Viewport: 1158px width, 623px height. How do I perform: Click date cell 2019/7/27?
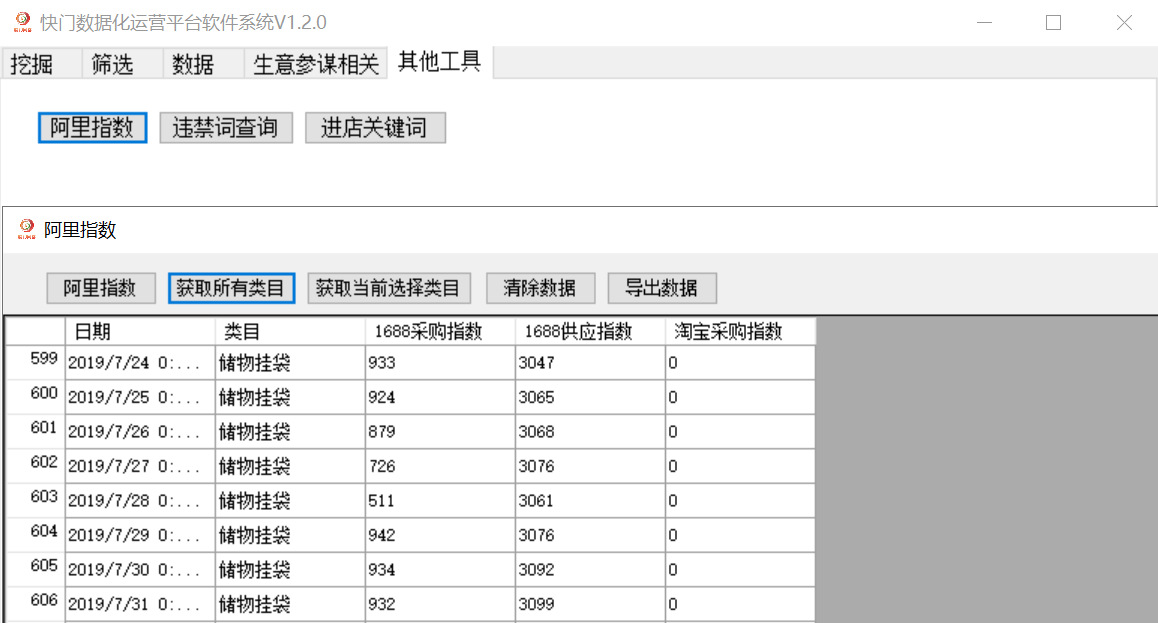(x=140, y=466)
